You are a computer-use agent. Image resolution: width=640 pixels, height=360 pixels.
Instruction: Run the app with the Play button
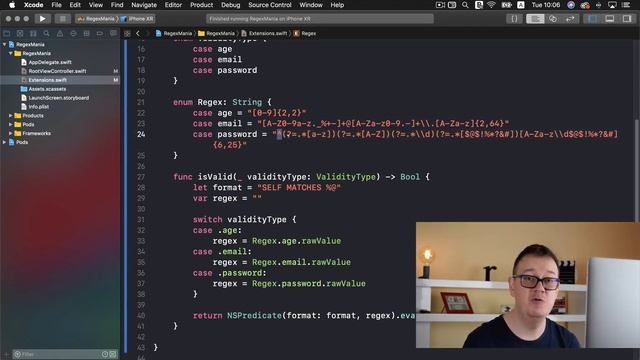pyautogui.click(x=42, y=19)
